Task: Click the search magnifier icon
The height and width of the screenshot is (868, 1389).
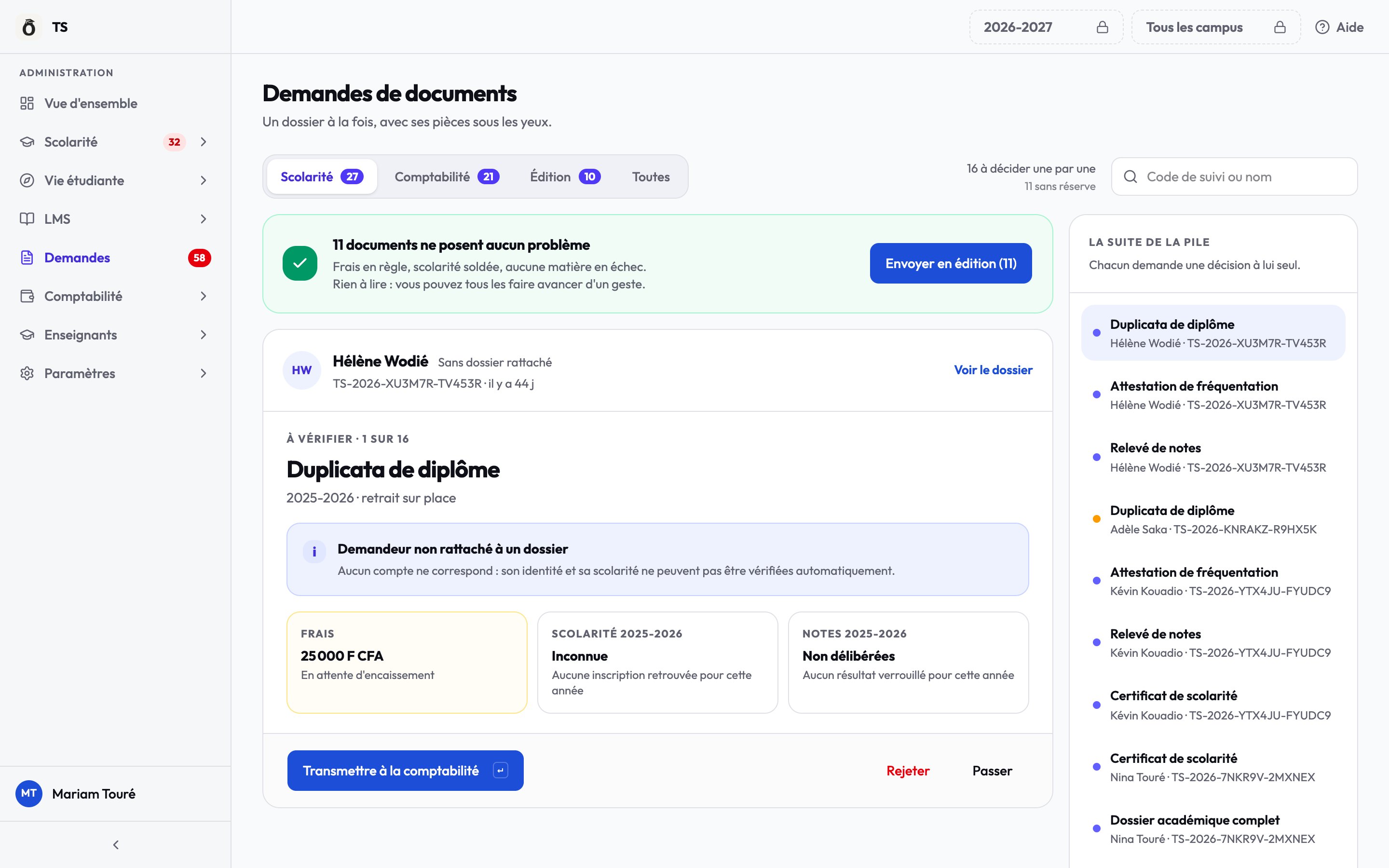Action: coord(1130,177)
